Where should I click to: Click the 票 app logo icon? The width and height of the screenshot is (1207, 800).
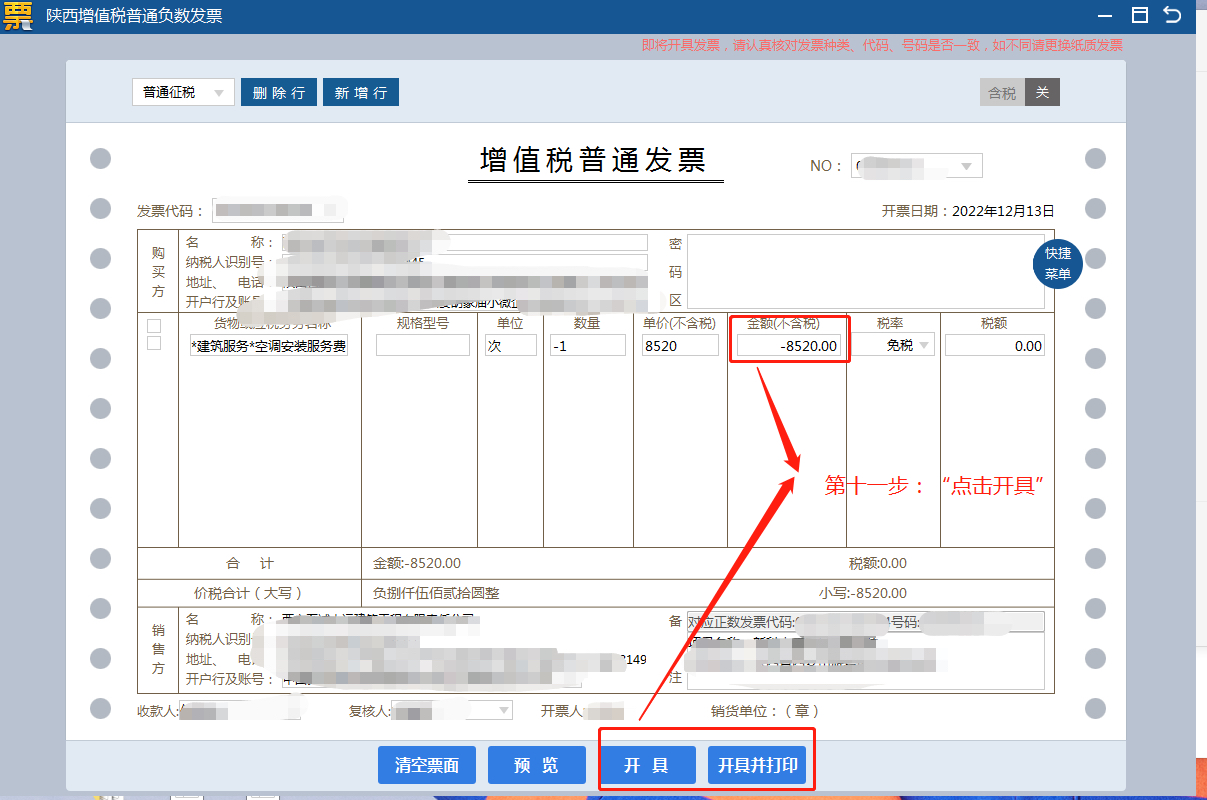[17, 16]
